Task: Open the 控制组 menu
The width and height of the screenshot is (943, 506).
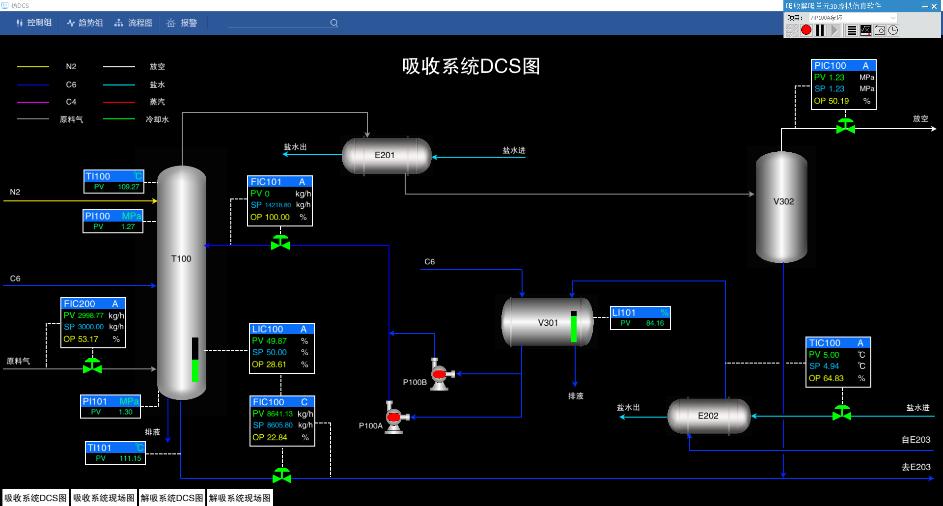Action: click(34, 22)
